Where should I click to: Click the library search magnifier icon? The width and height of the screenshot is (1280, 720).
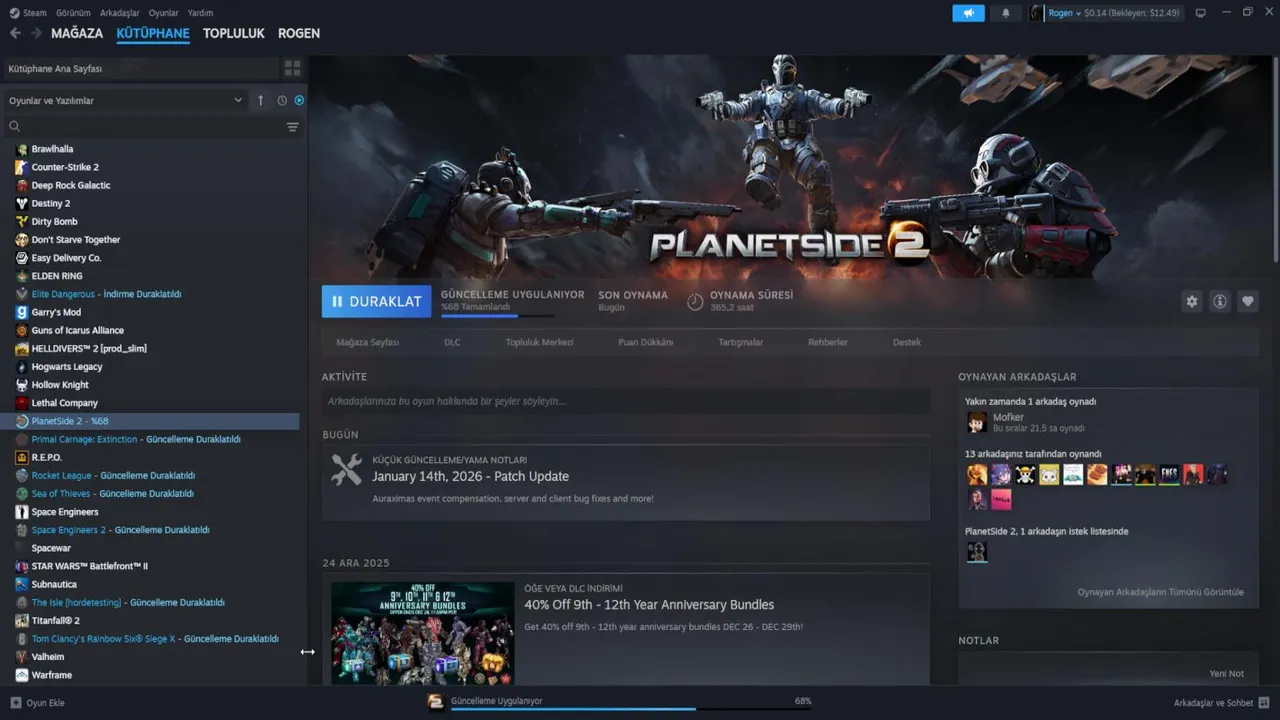(x=14, y=127)
